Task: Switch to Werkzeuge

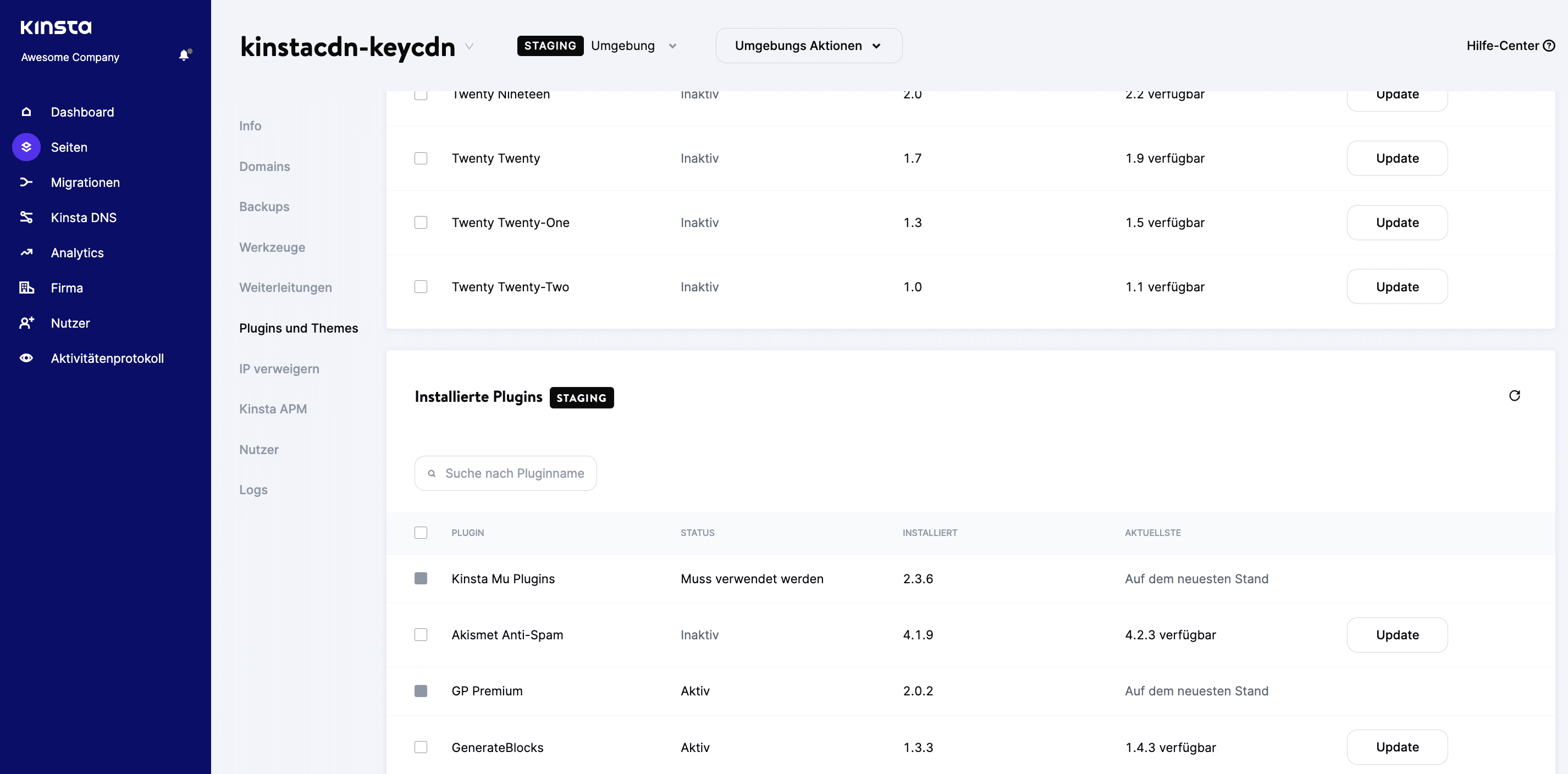Action: pos(272,248)
